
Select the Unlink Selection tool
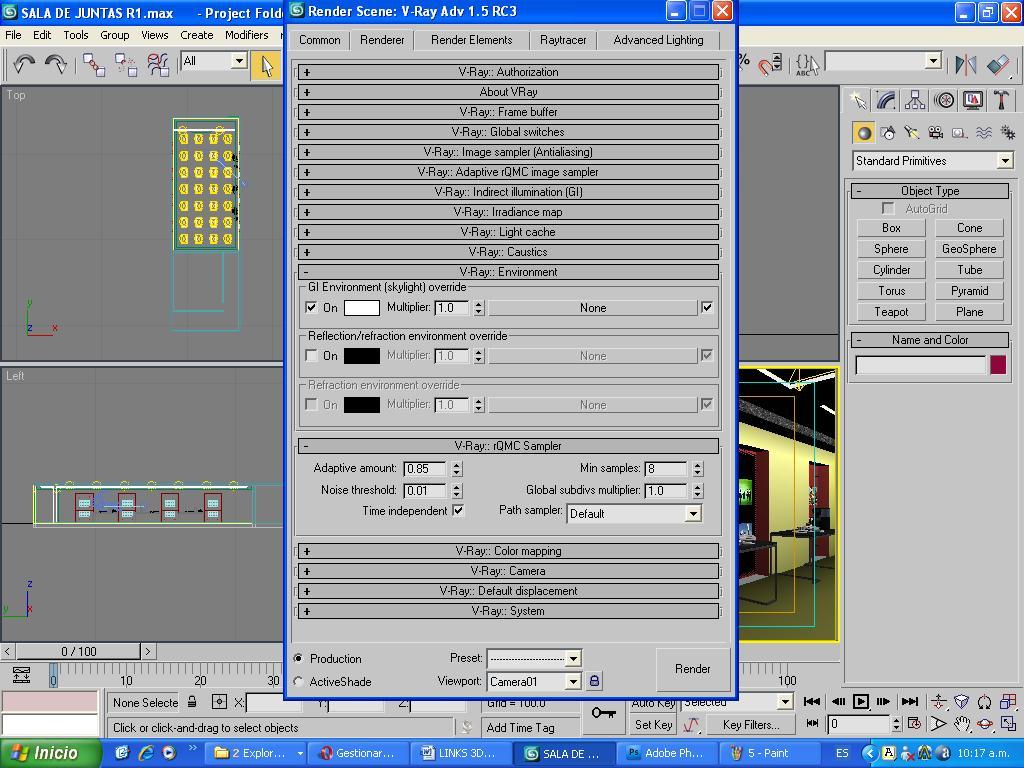(125, 65)
